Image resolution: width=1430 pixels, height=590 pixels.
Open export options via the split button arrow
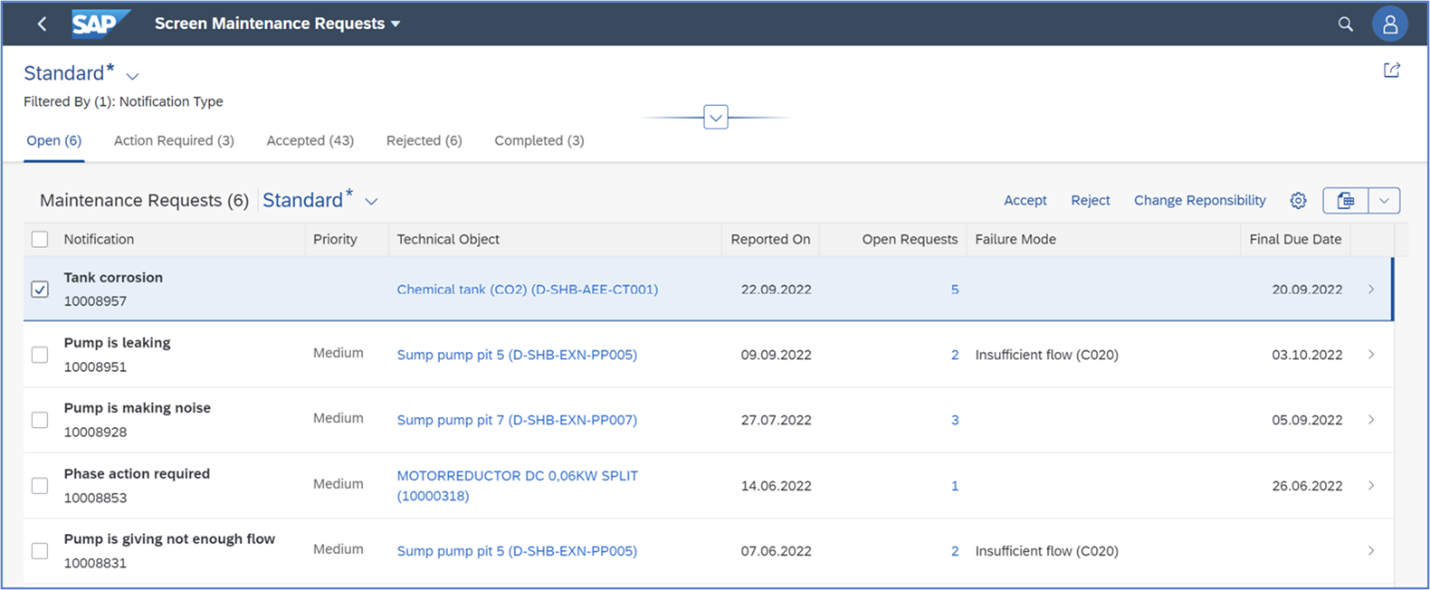pos(1385,200)
